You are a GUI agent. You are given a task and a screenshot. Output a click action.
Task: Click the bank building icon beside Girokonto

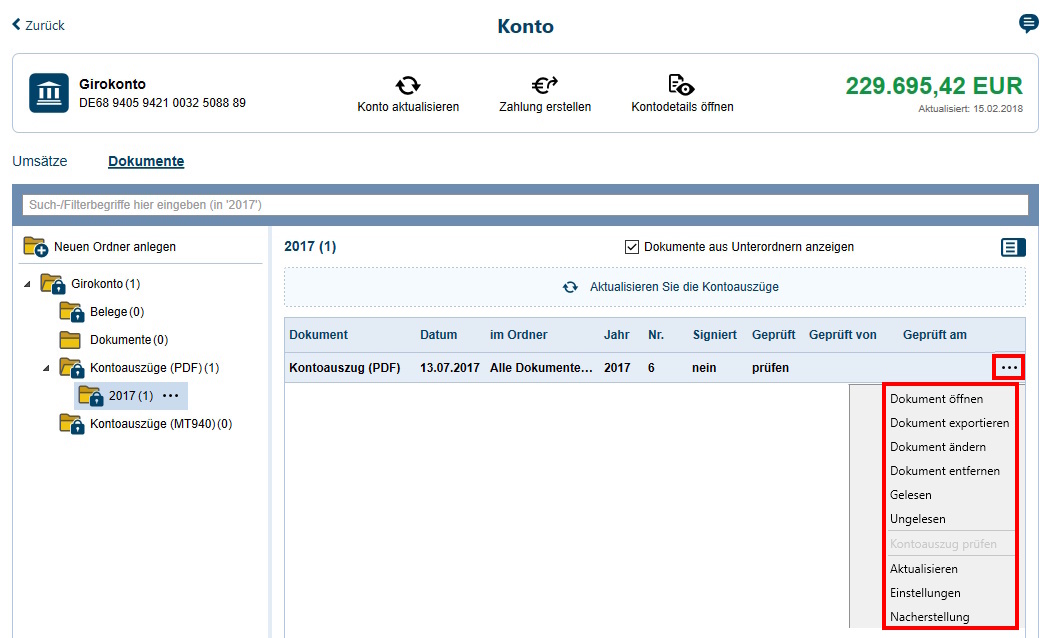coord(48,93)
